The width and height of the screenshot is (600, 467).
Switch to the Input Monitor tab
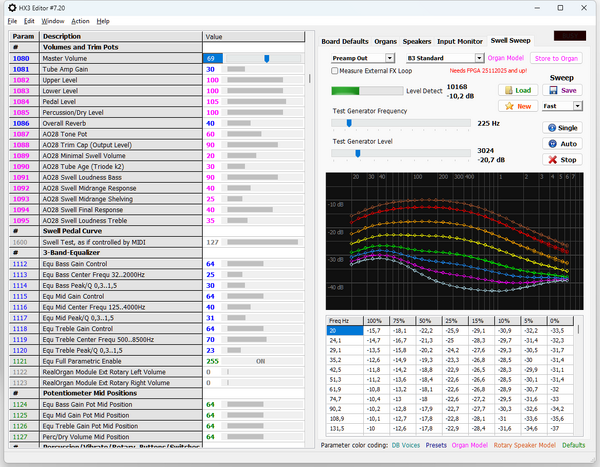[x=459, y=41]
